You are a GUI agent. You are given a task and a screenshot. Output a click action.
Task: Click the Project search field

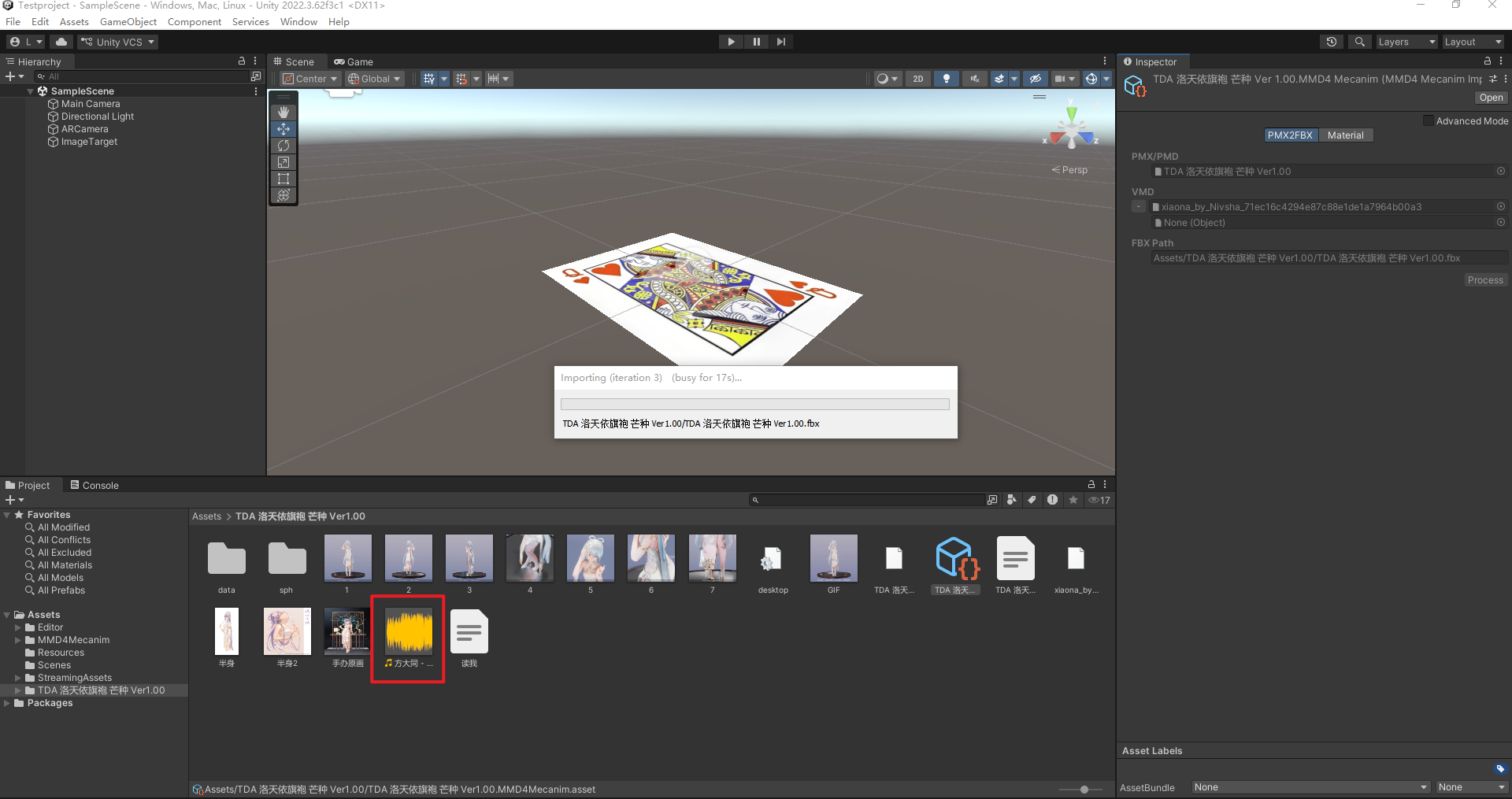(867, 500)
